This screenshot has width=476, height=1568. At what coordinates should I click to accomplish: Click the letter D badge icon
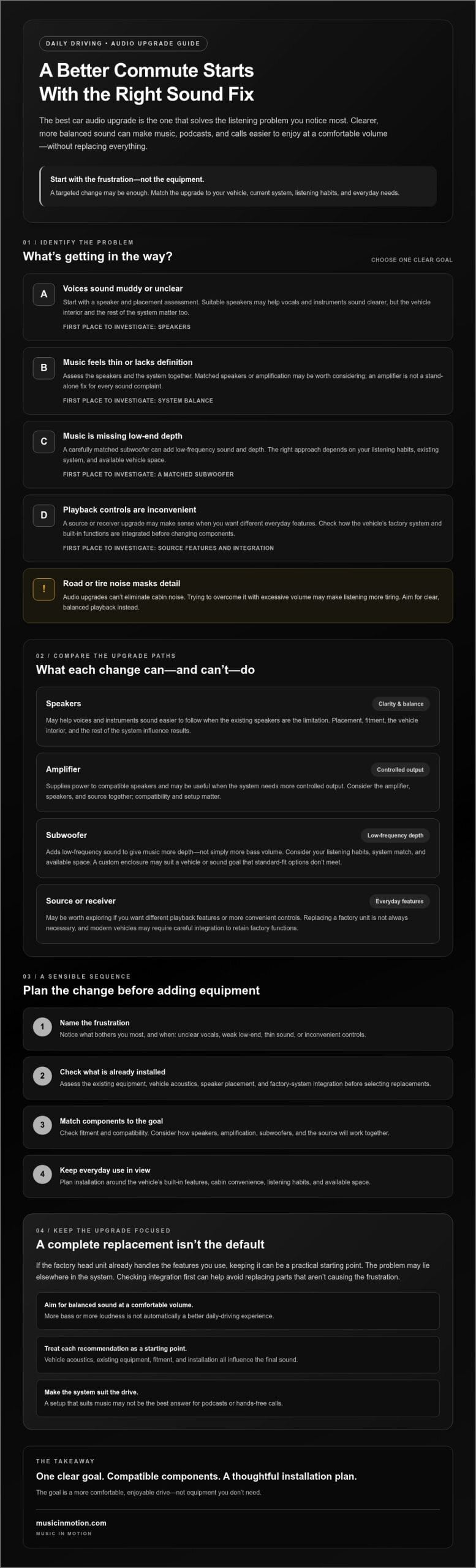(x=43, y=515)
